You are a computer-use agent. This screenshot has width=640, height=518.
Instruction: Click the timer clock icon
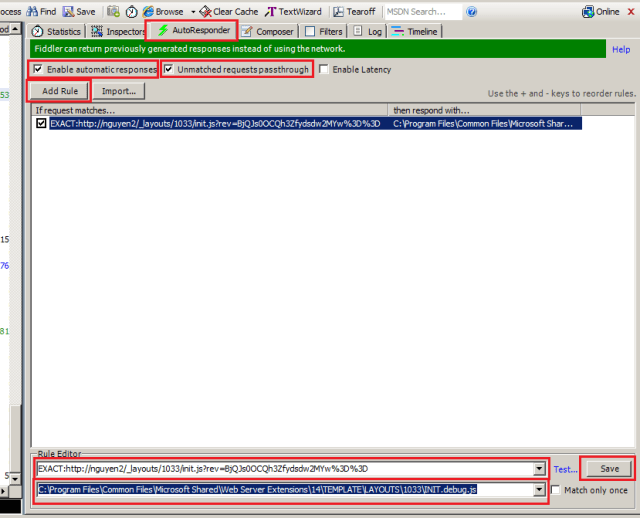coord(131,11)
